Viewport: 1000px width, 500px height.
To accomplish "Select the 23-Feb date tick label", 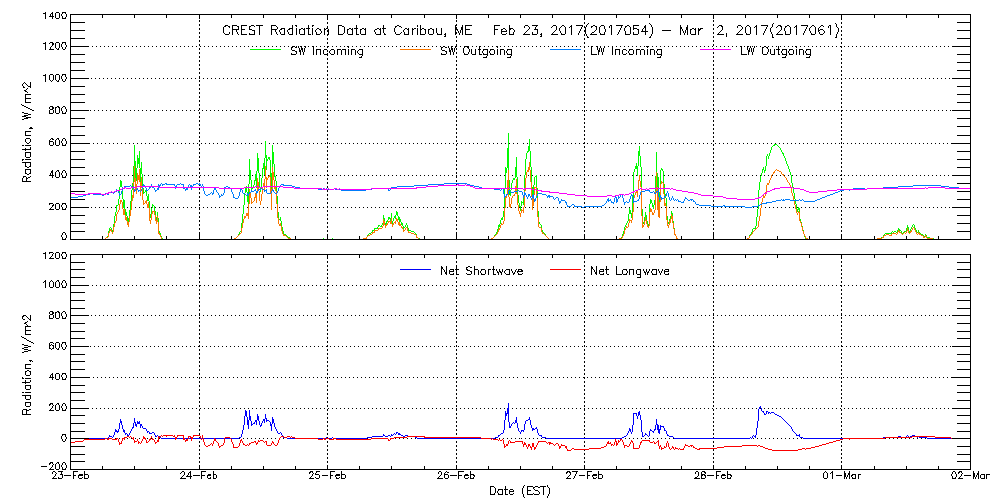I will [x=72, y=477].
